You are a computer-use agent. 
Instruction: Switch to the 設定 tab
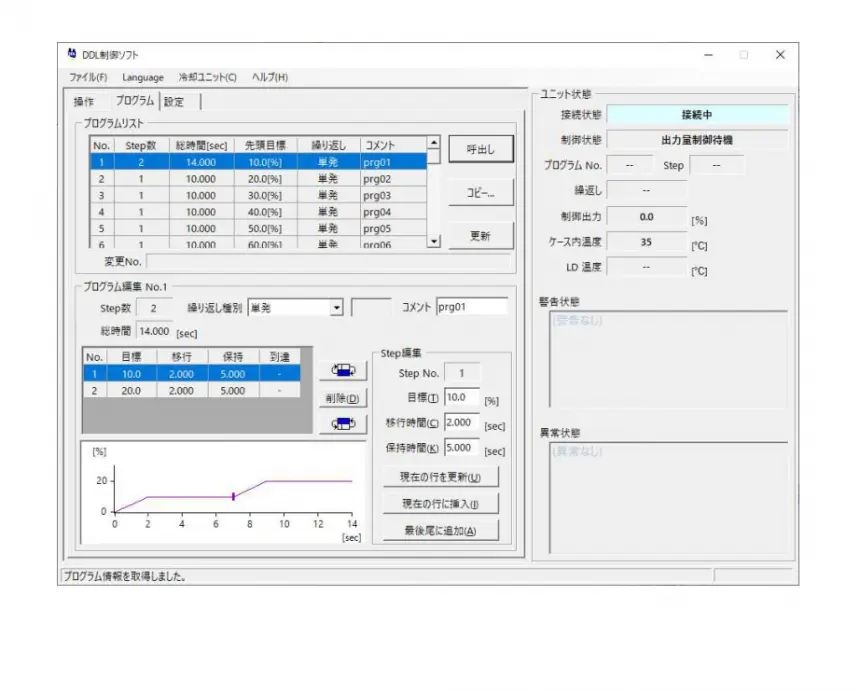click(174, 102)
